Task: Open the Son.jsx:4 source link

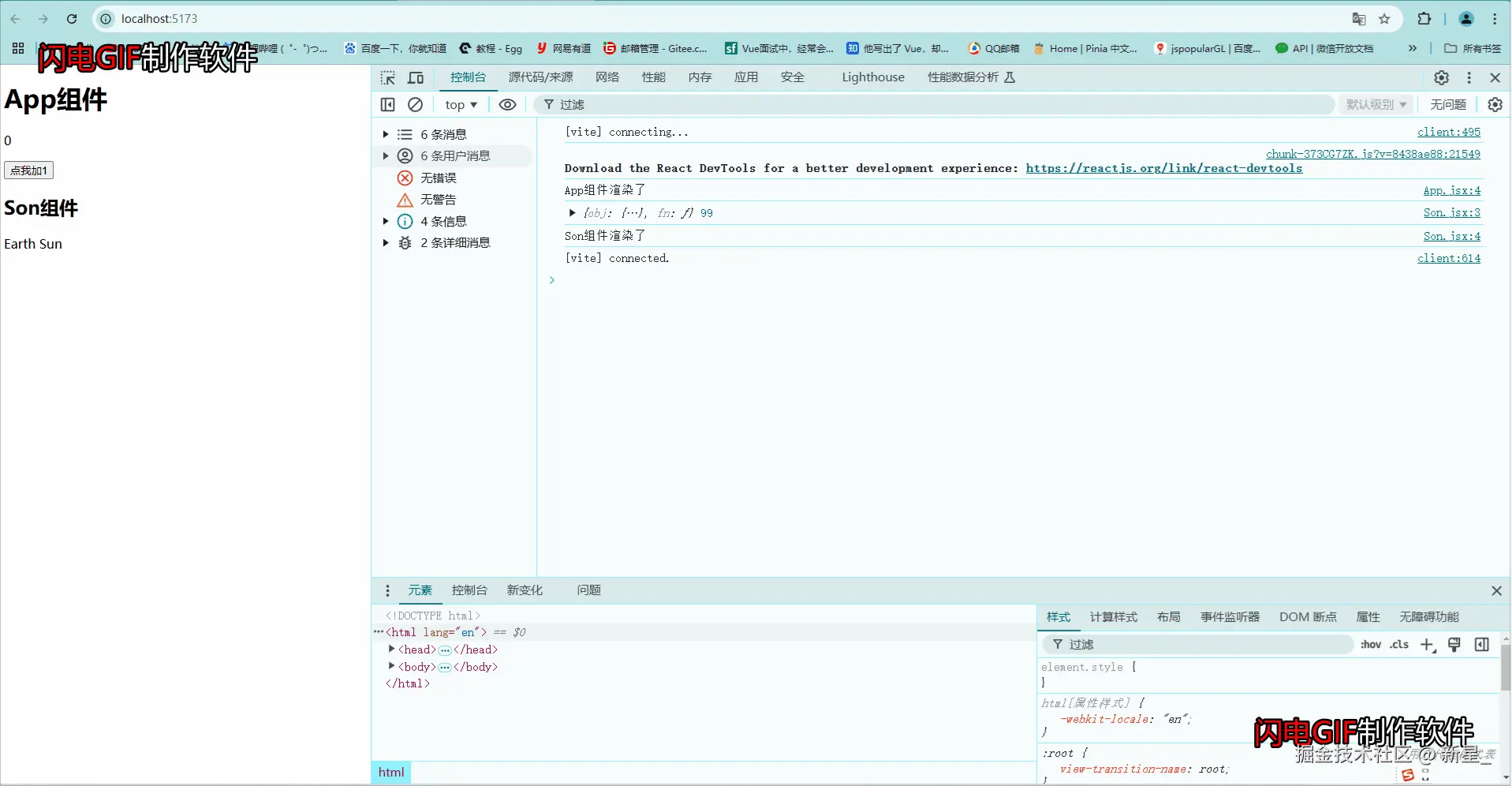Action: [x=1452, y=236]
